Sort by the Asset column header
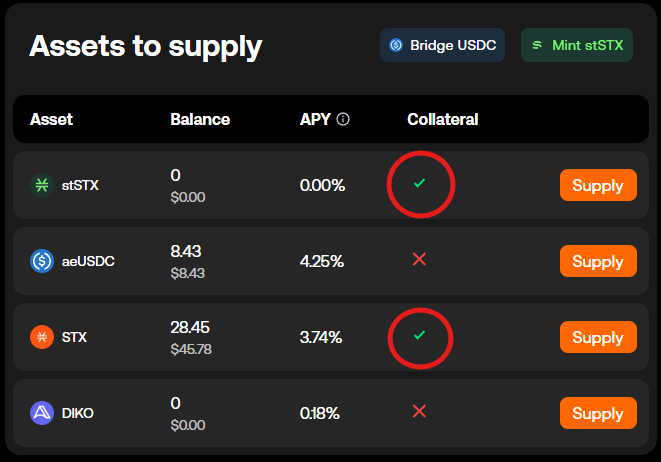 [51, 119]
